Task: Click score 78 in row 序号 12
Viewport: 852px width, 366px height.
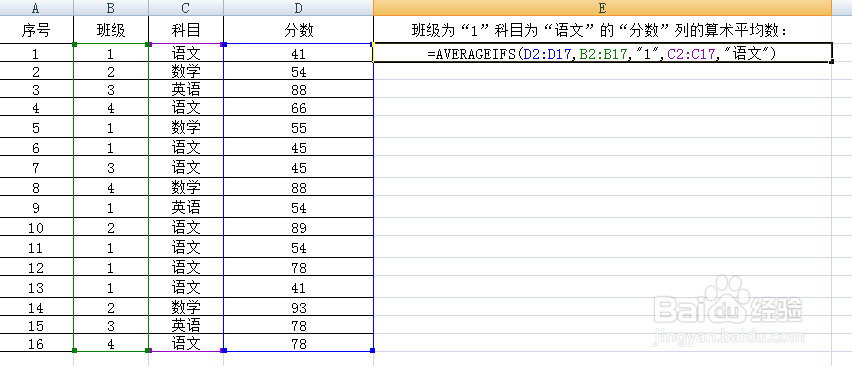Action: [298, 268]
